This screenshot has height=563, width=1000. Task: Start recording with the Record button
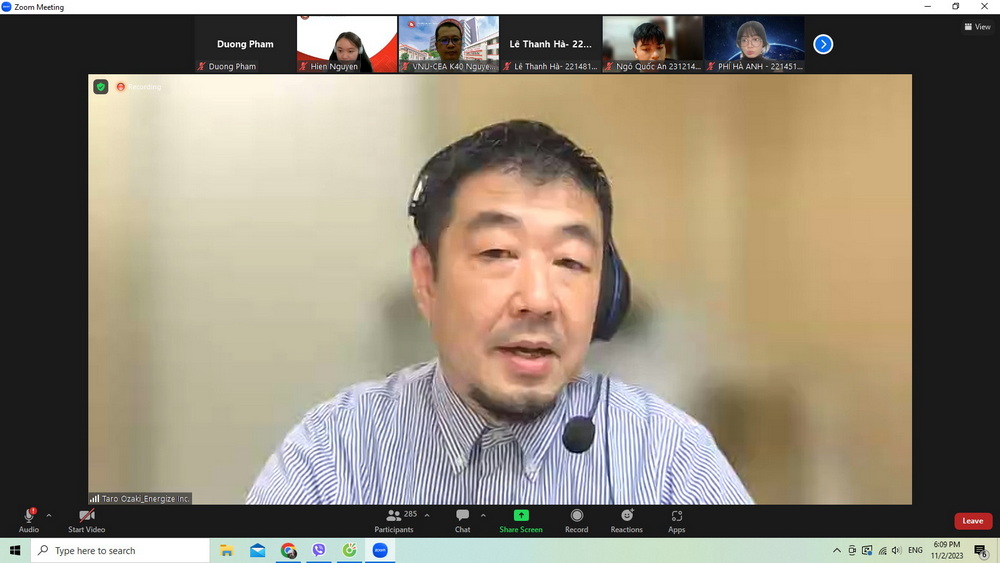576,520
